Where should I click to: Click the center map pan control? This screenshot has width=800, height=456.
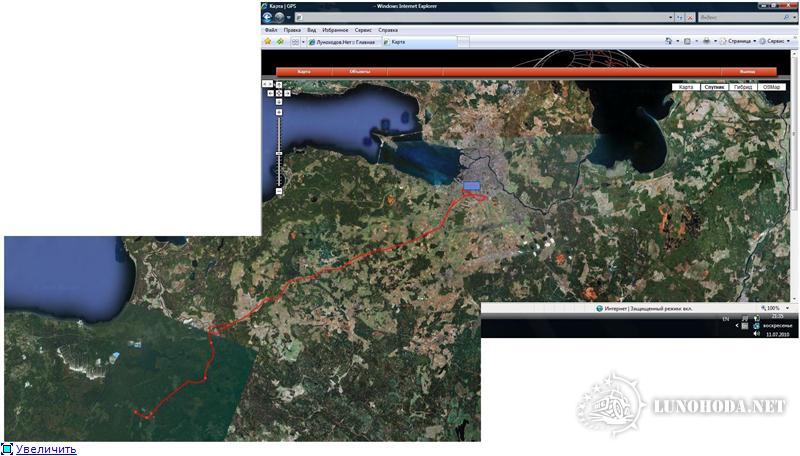pos(279,93)
